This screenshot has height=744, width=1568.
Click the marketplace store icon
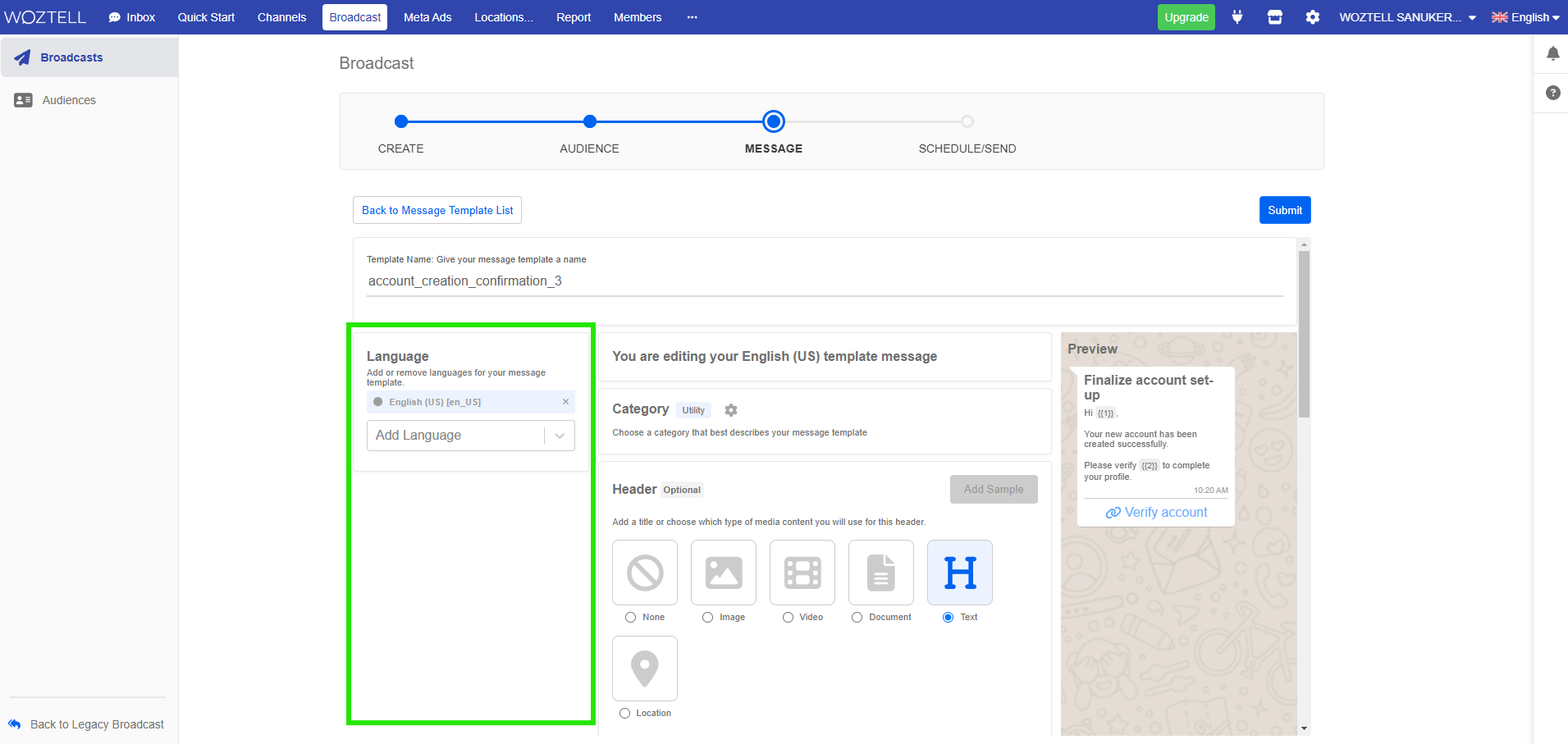pyautogui.click(x=1274, y=17)
